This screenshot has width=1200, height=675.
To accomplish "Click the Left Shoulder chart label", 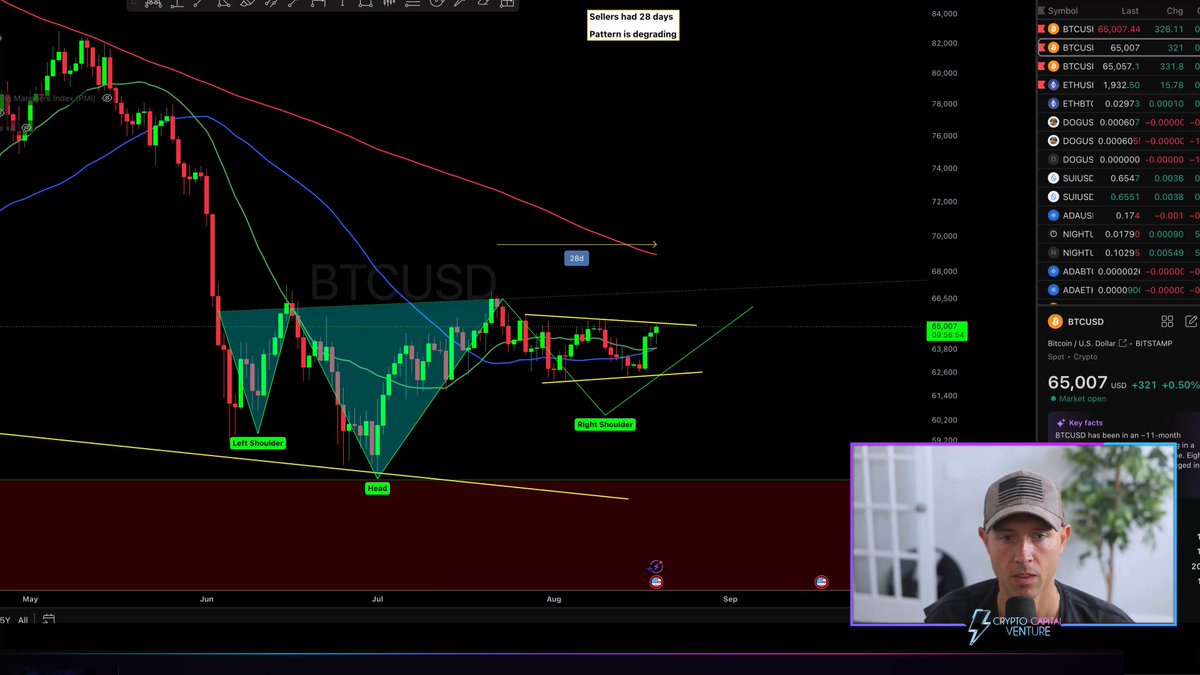I will (258, 443).
